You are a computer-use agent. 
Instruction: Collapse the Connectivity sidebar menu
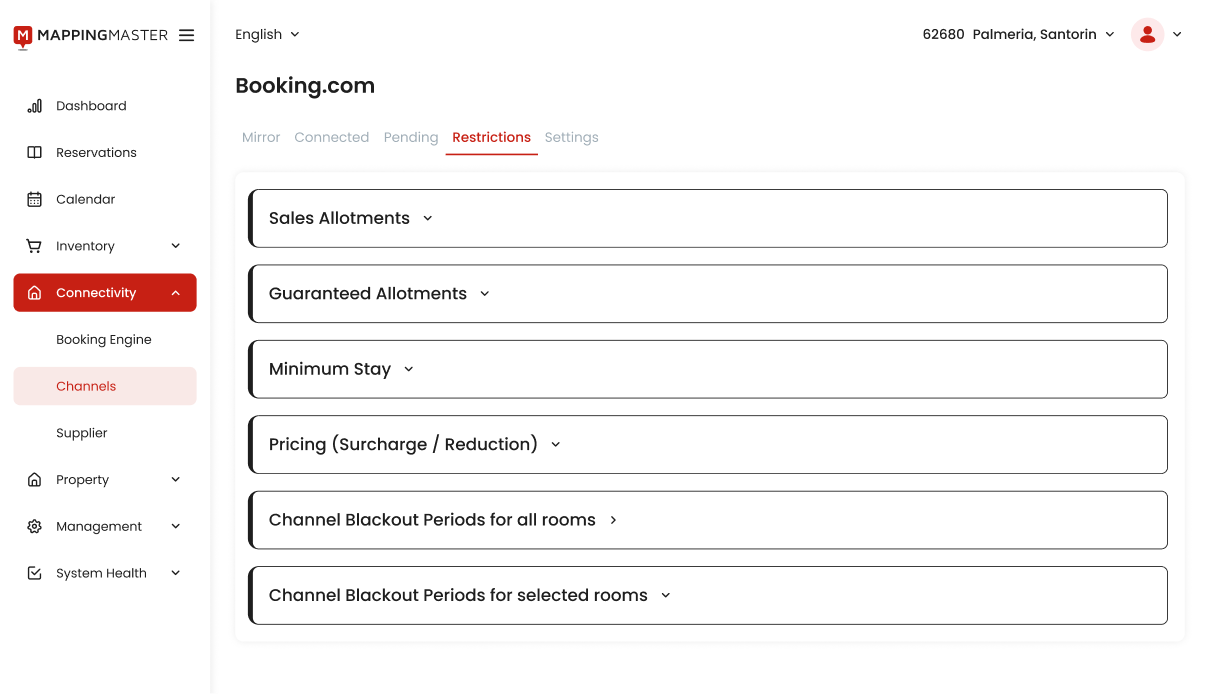coord(175,293)
